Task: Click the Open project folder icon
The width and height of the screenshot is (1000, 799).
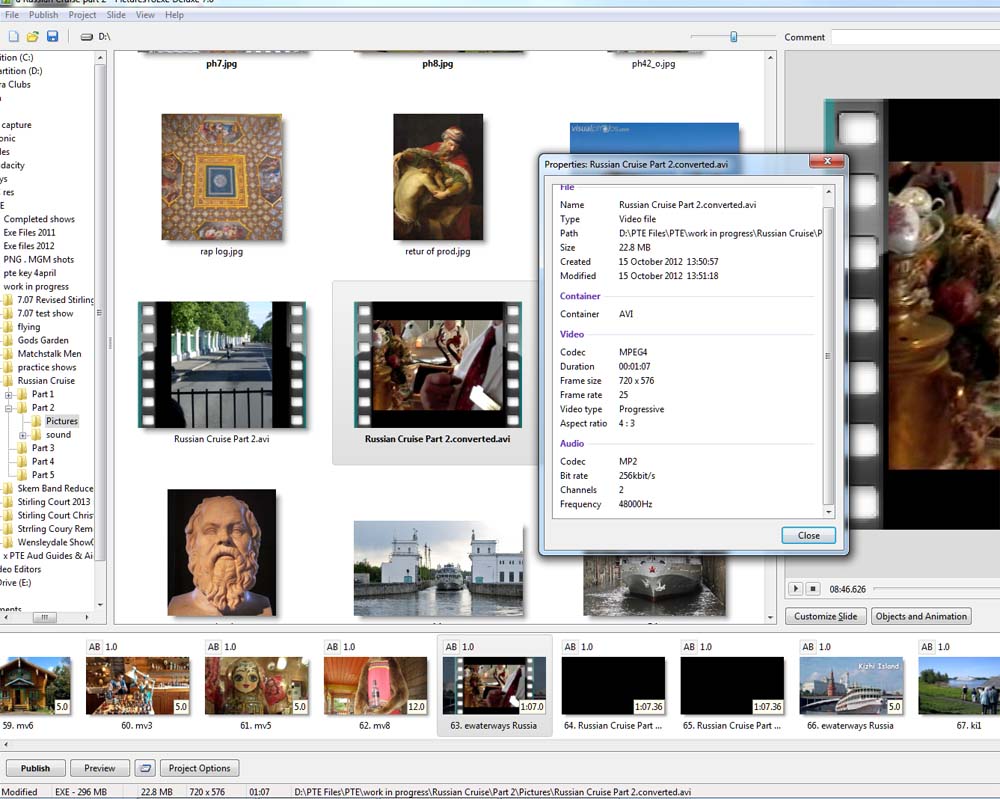Action: pyautogui.click(x=32, y=37)
